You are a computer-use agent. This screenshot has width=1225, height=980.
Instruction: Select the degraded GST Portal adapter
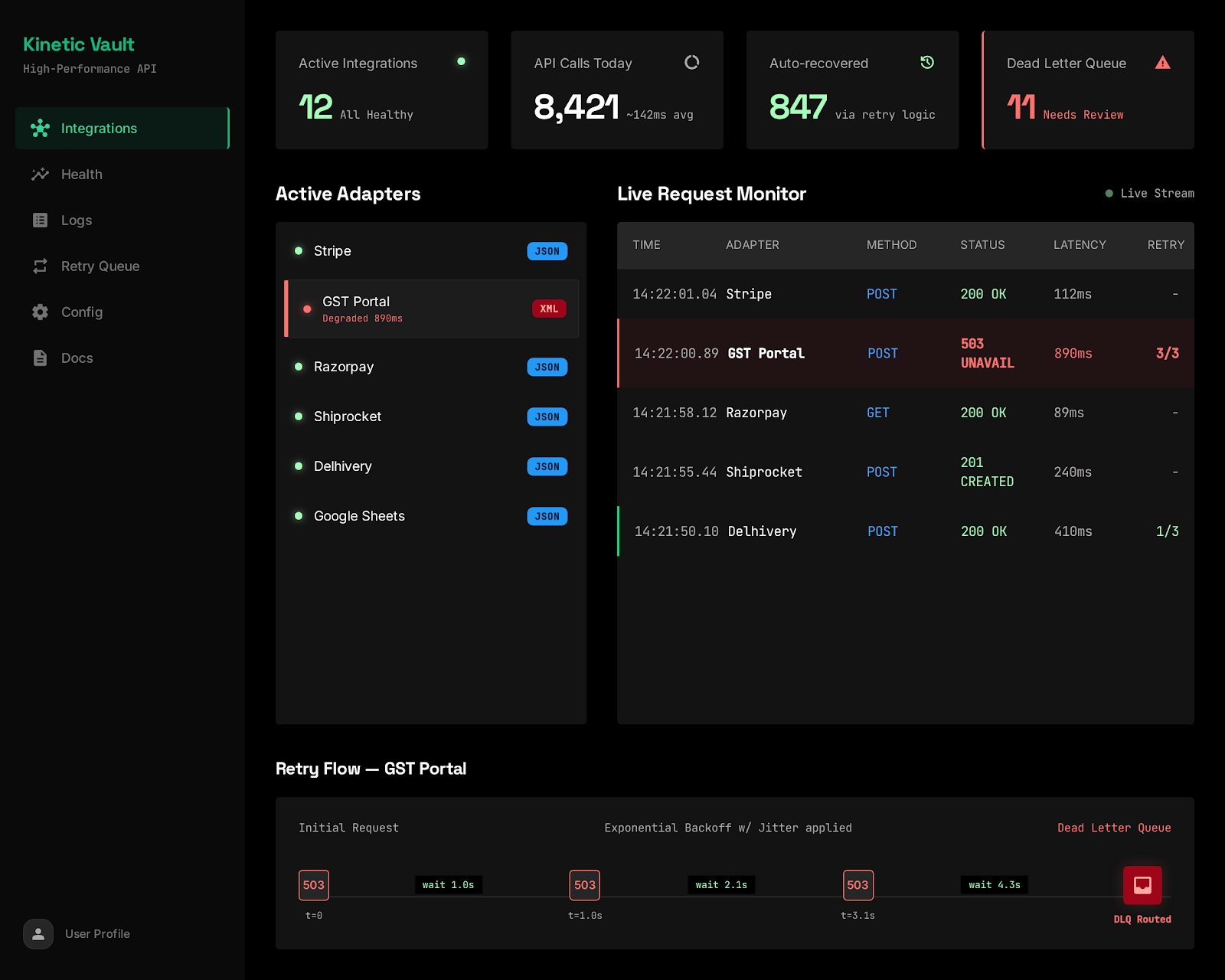click(x=431, y=309)
